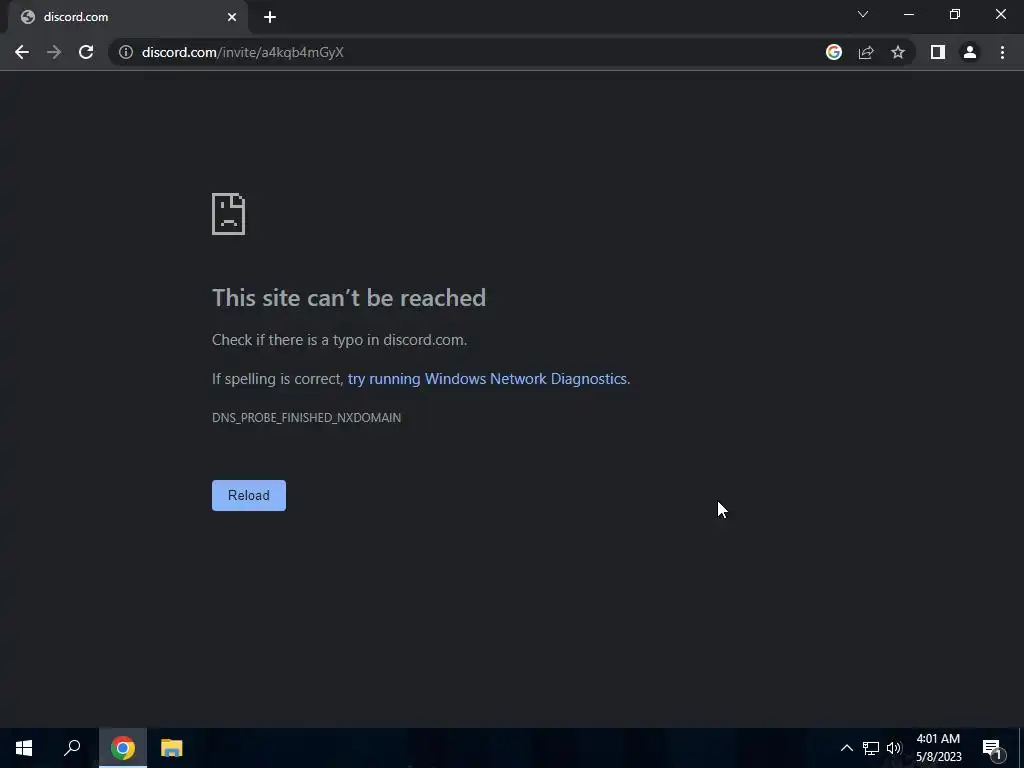Open Windows taskbar search
Image resolution: width=1024 pixels, height=768 pixels.
pyautogui.click(x=72, y=748)
